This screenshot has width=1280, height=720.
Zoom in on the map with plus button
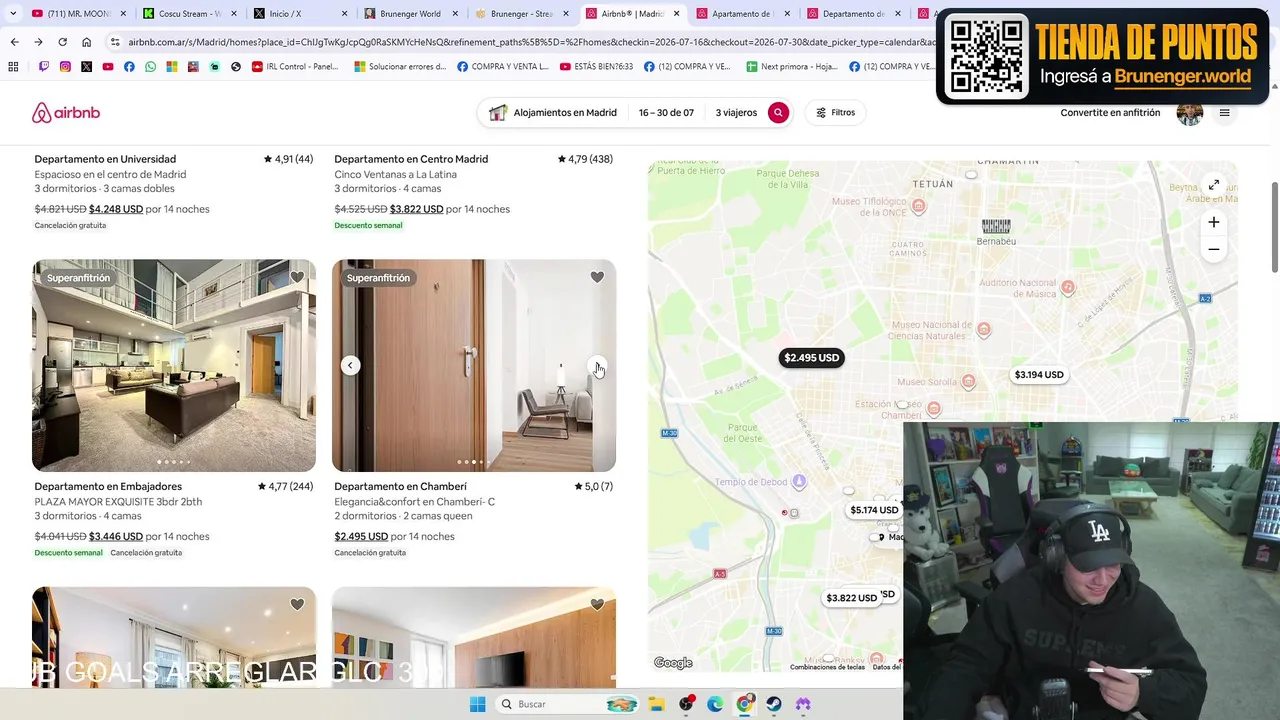[1213, 222]
